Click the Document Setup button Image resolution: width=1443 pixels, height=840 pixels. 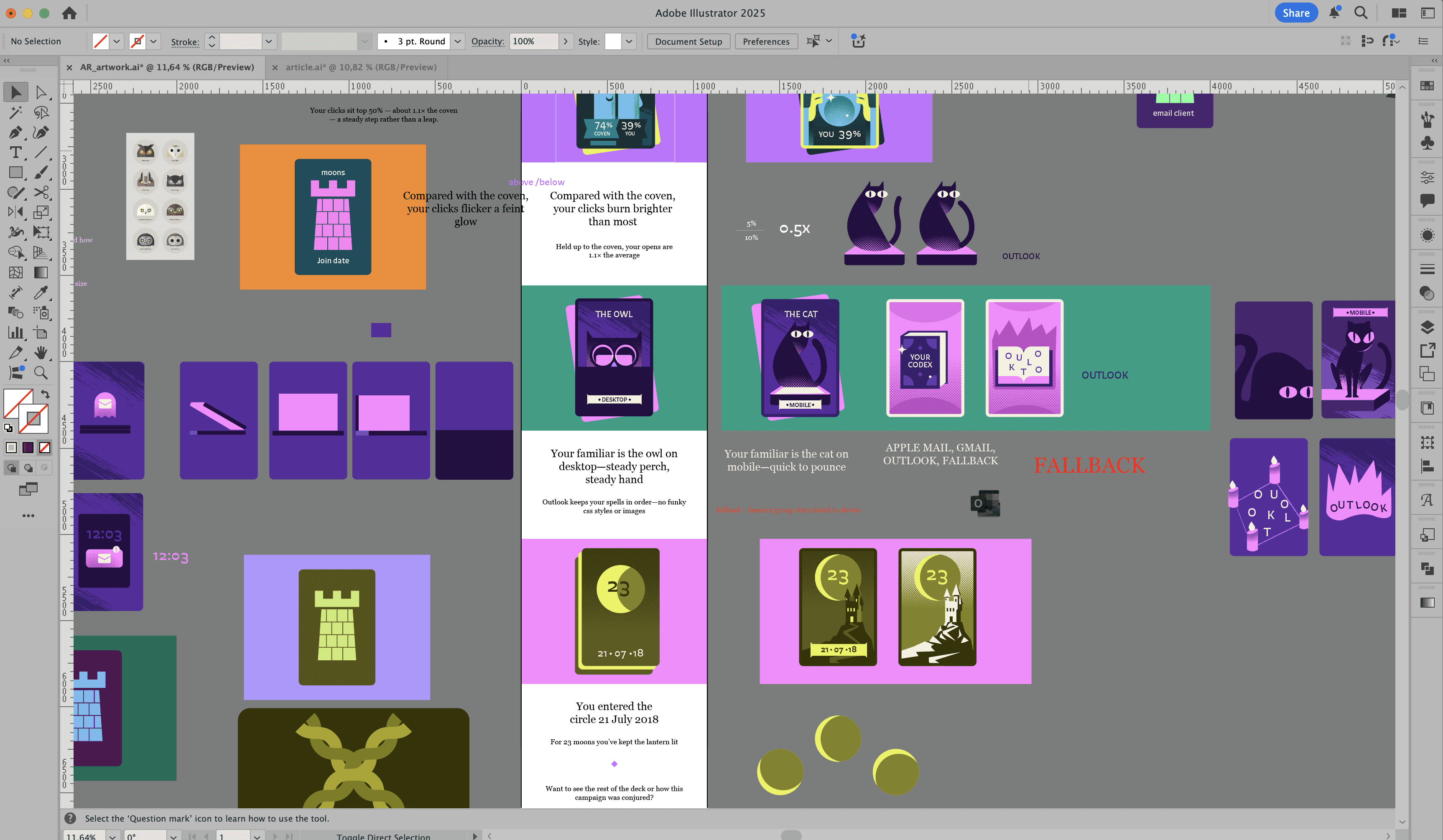pos(688,41)
